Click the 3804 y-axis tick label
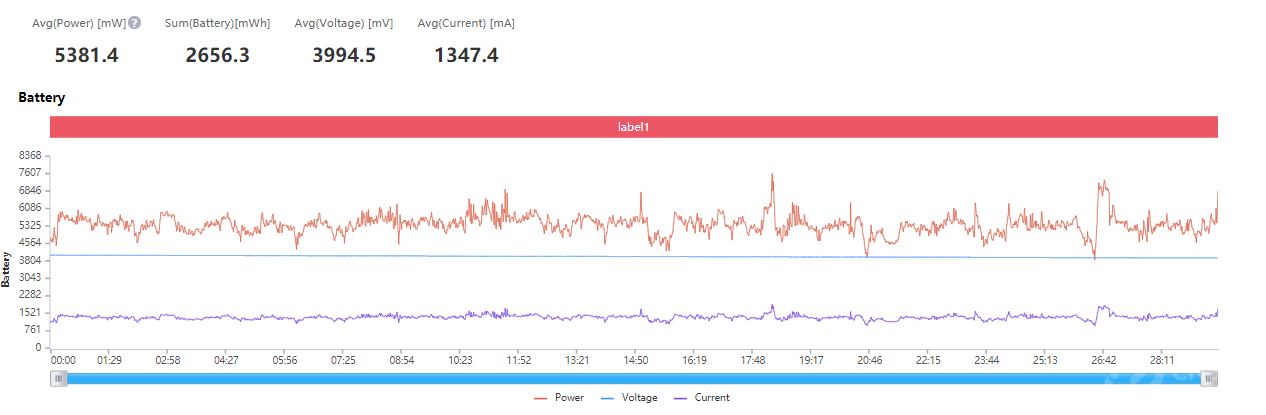This screenshot has width=1266, height=415. coord(31,260)
